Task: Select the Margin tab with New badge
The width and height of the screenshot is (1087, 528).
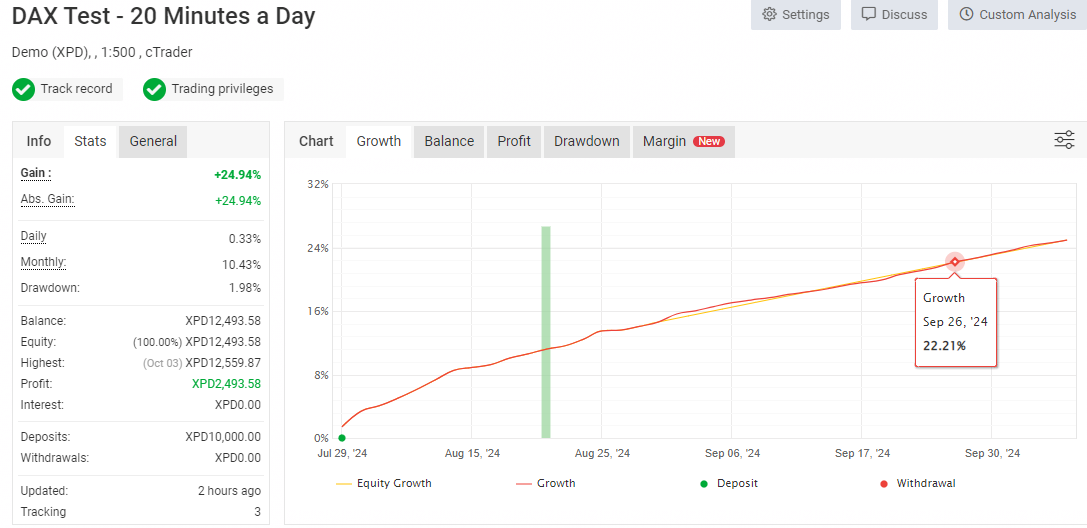Action: click(684, 141)
